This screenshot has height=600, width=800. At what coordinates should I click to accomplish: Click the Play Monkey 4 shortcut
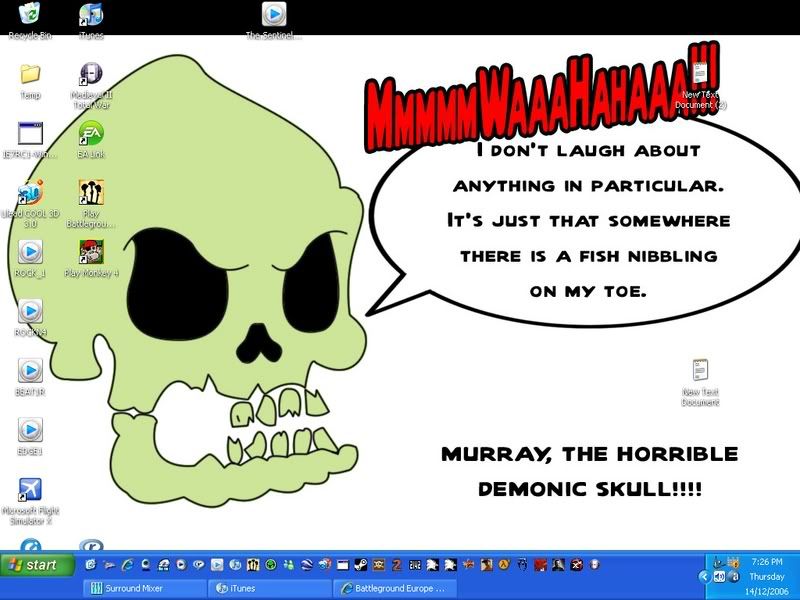[91, 259]
